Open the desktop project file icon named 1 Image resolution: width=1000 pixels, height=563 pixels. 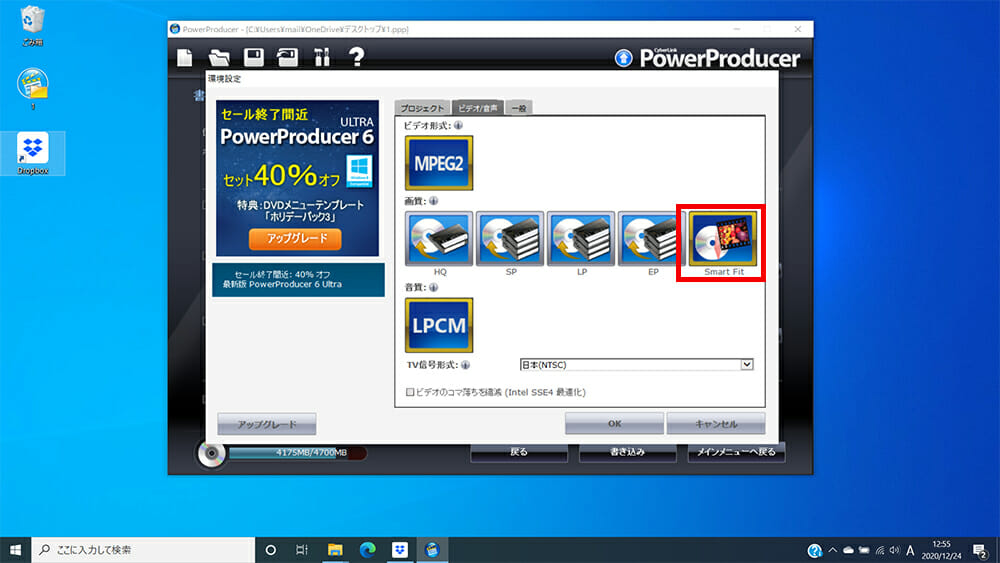pos(33,89)
